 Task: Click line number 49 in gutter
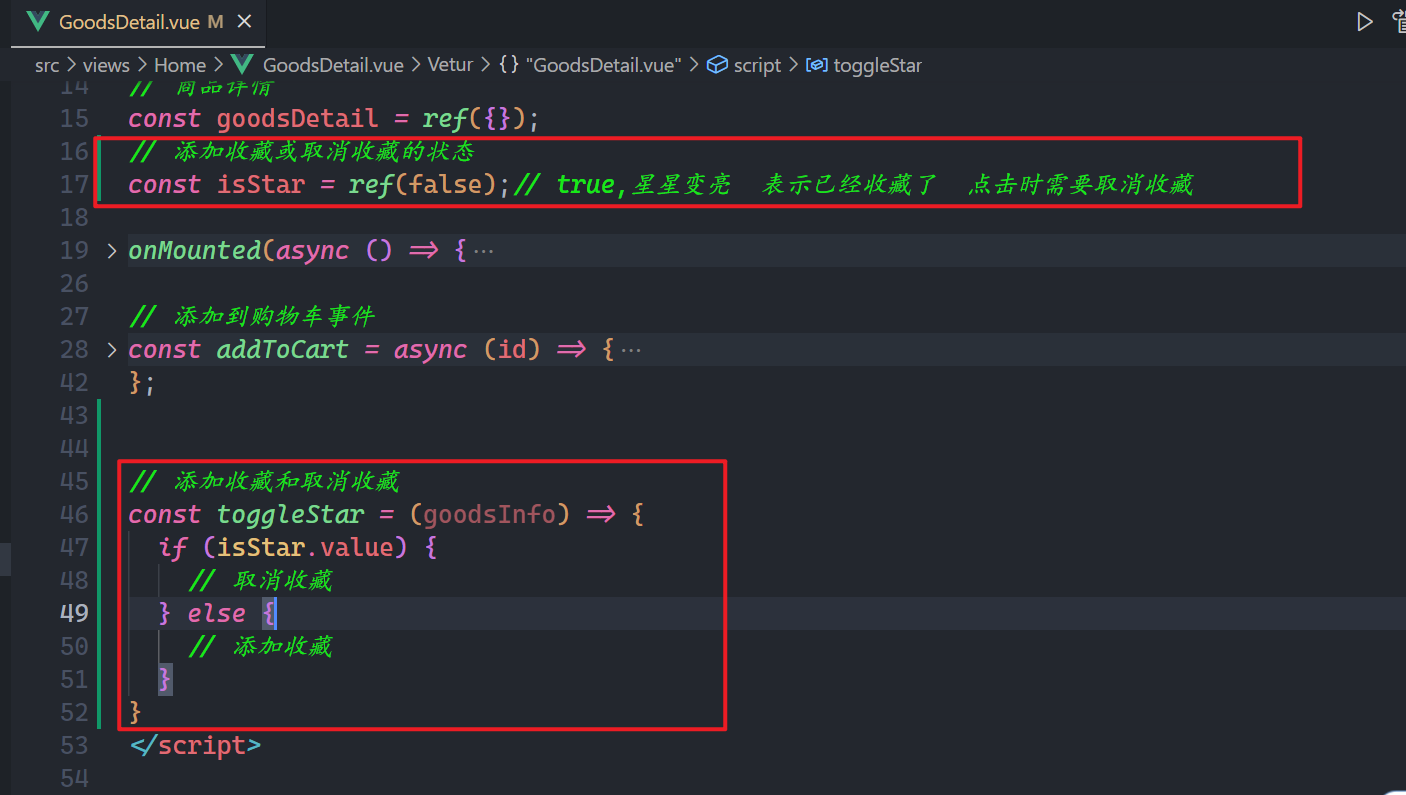pos(74,613)
